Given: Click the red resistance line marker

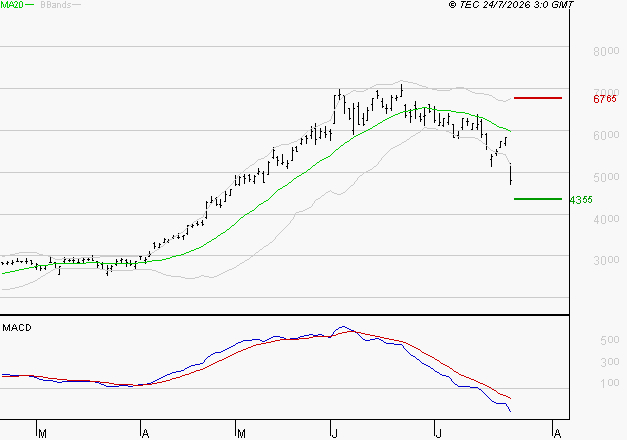Looking at the screenshot, I should pos(538,98).
